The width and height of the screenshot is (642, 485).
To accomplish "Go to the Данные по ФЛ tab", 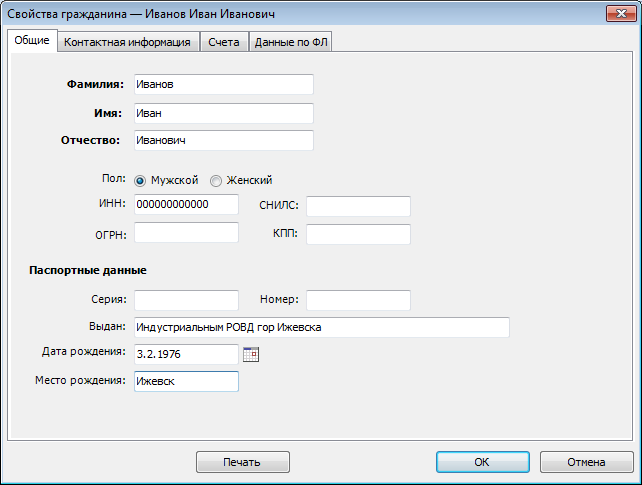I will (292, 42).
